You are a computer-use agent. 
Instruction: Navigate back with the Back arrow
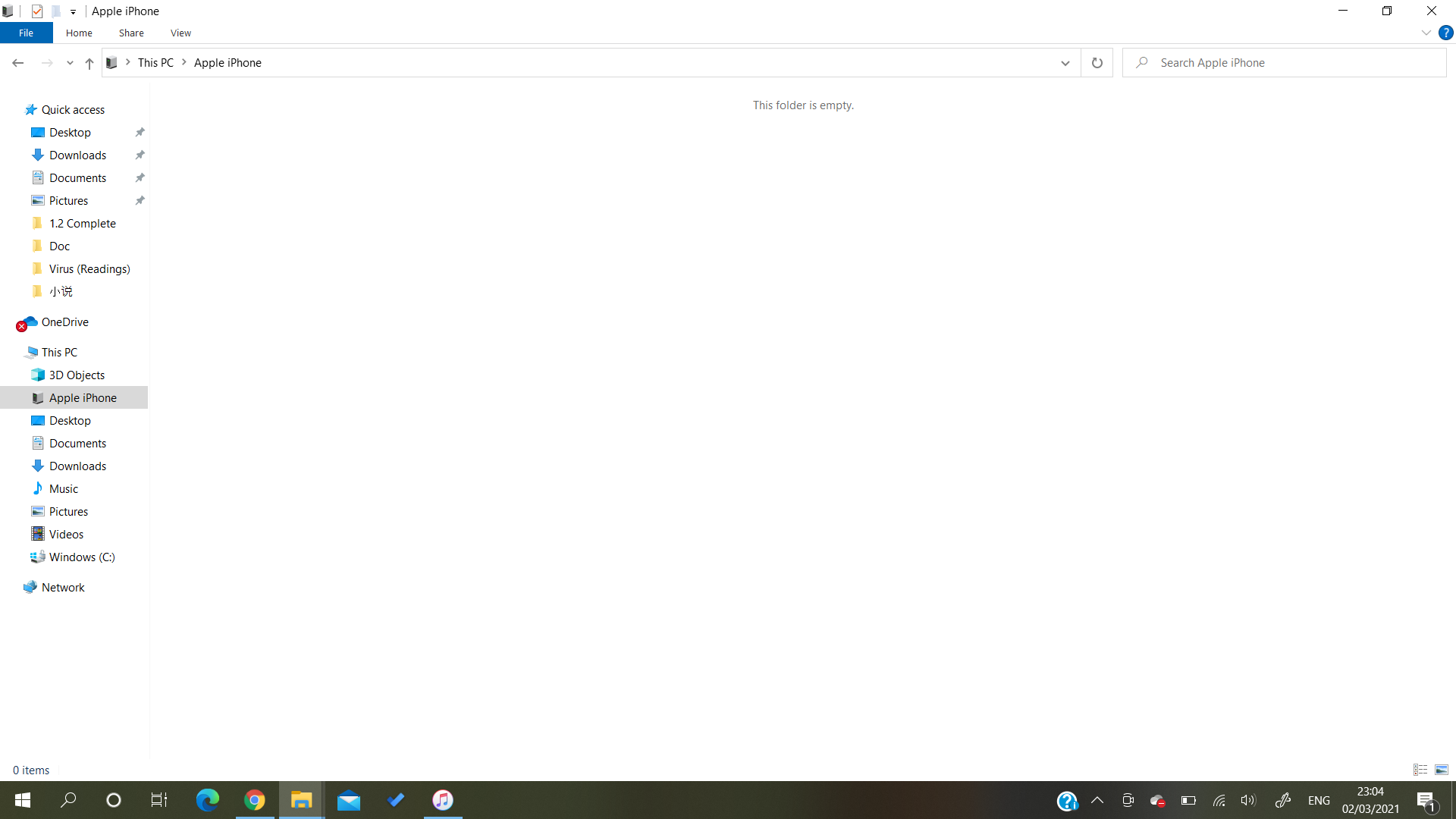click(18, 63)
